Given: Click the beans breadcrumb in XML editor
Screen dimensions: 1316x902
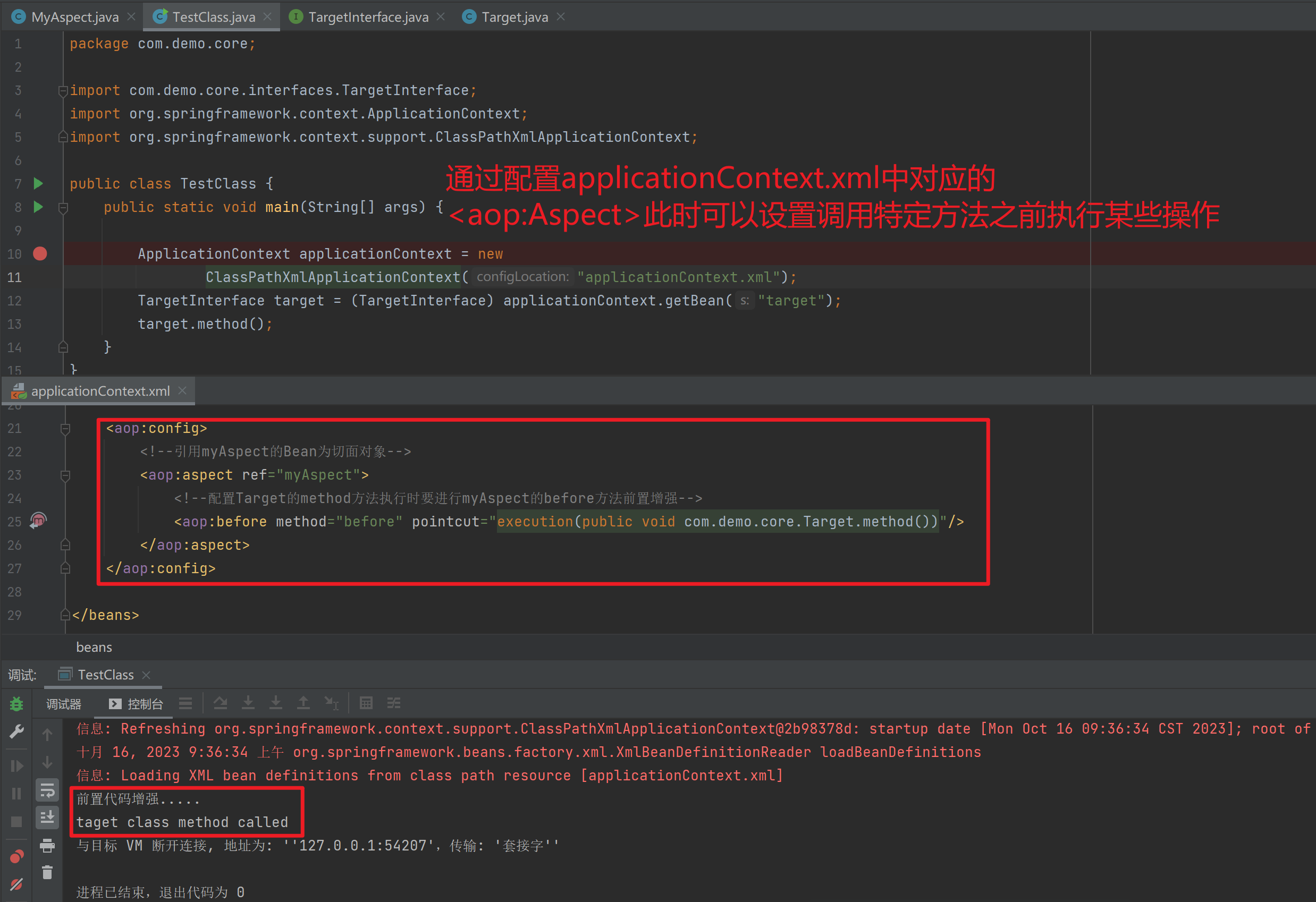Looking at the screenshot, I should (94, 647).
